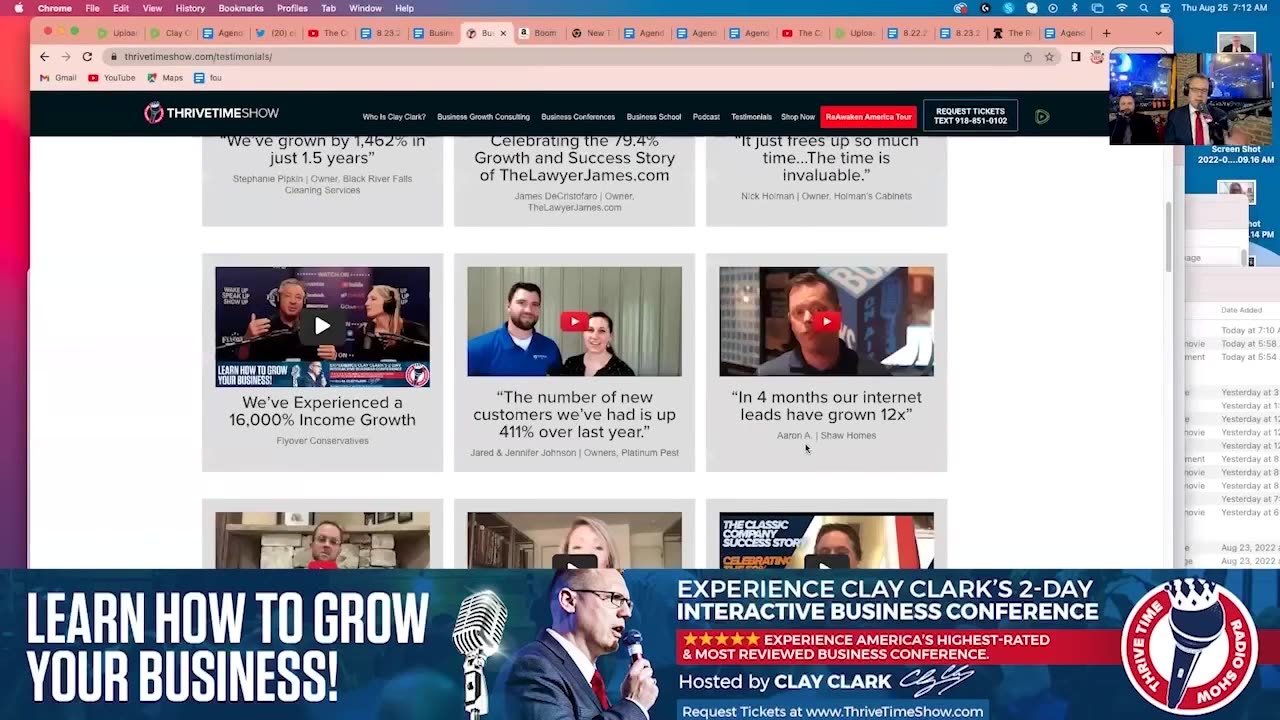Open the History menu

pyautogui.click(x=190, y=8)
